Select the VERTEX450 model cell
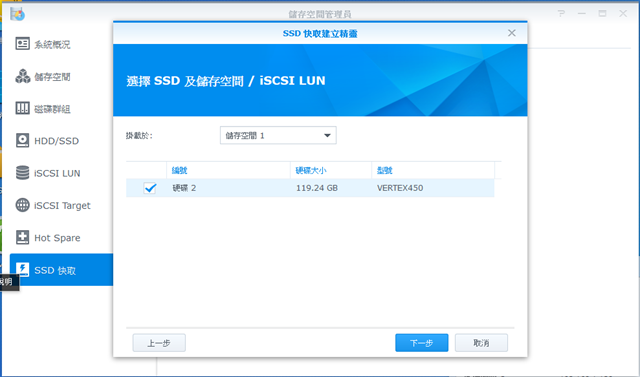This screenshot has width=640, height=377. tap(400, 188)
